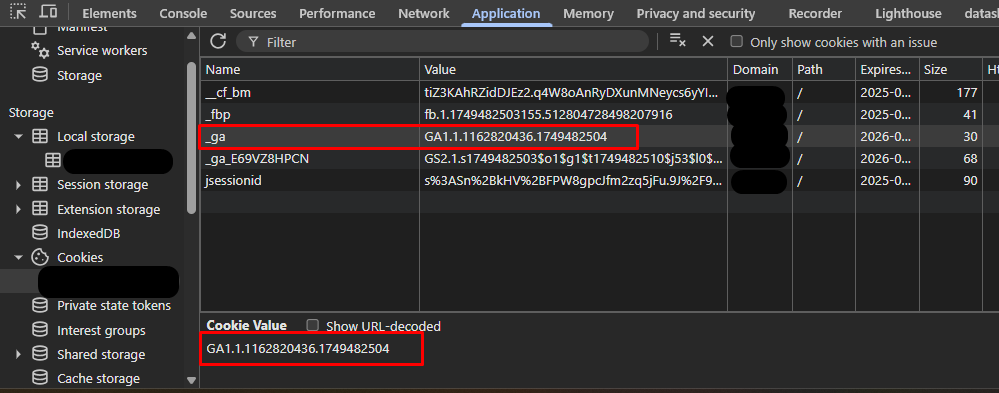Viewport: 999px width, 393px height.
Task: Expand the Shared storage node
Action: click(18, 354)
